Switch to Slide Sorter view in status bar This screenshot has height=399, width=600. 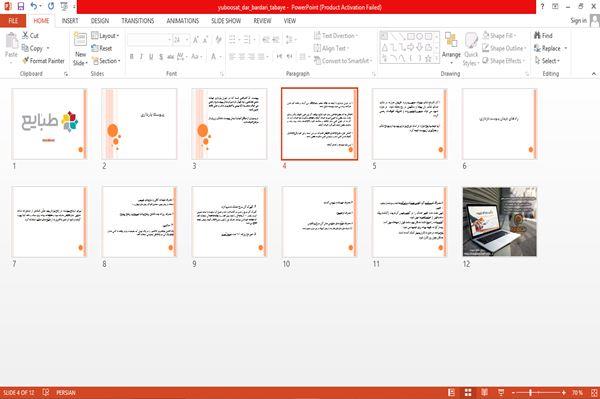click(x=468, y=392)
